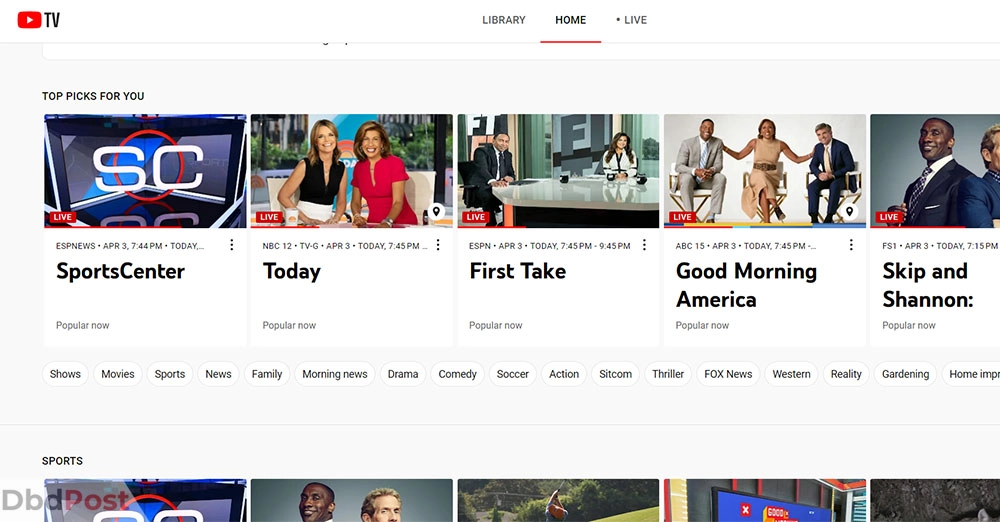Image resolution: width=1000 pixels, height=522 pixels.
Task: Switch to the Home tab
Action: click(570, 20)
